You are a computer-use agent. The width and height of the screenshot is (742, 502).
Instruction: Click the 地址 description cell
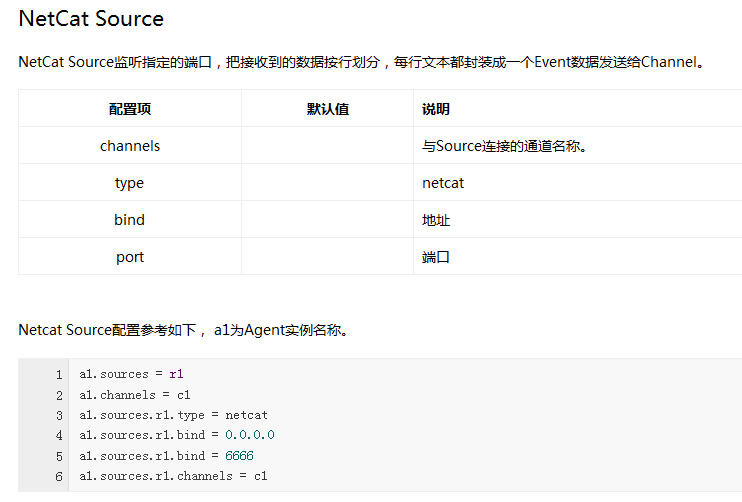[436, 220]
